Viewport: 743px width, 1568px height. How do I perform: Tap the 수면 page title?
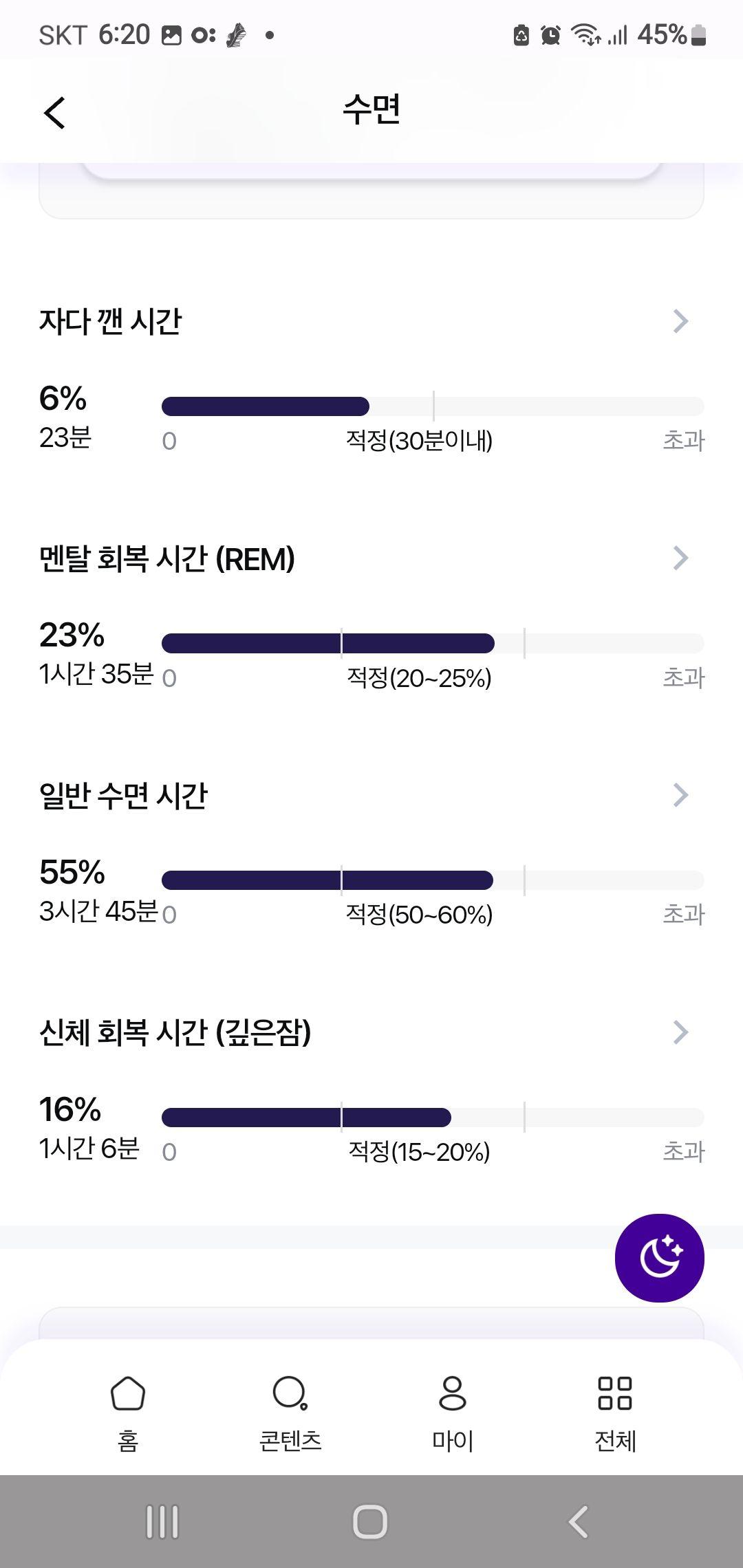[x=371, y=109]
